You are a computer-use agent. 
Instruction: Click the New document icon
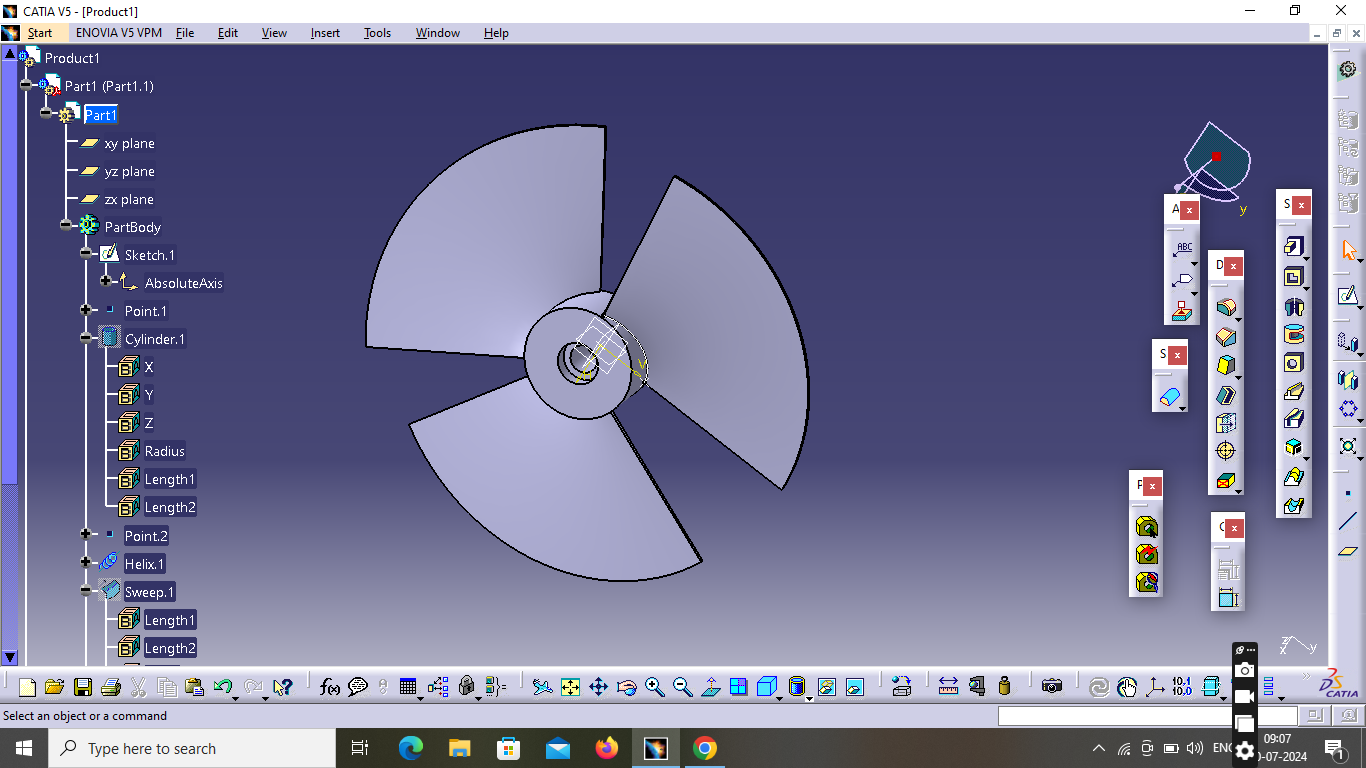(x=27, y=687)
